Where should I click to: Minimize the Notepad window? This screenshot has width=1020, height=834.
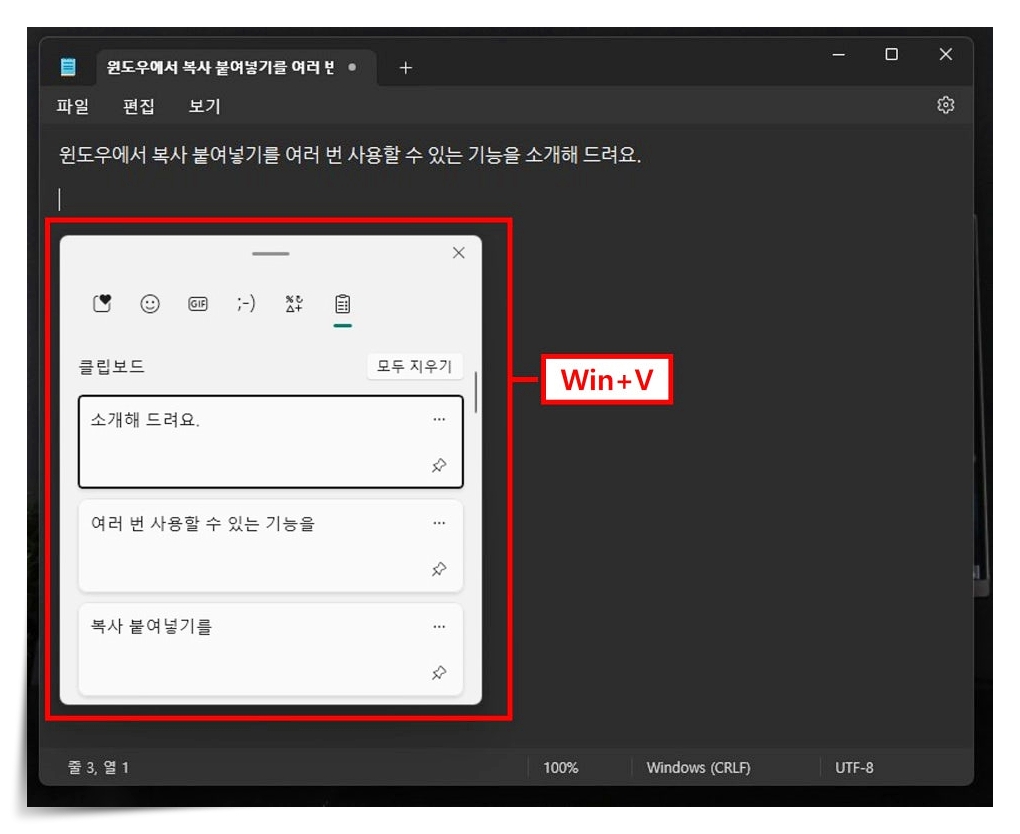(839, 55)
